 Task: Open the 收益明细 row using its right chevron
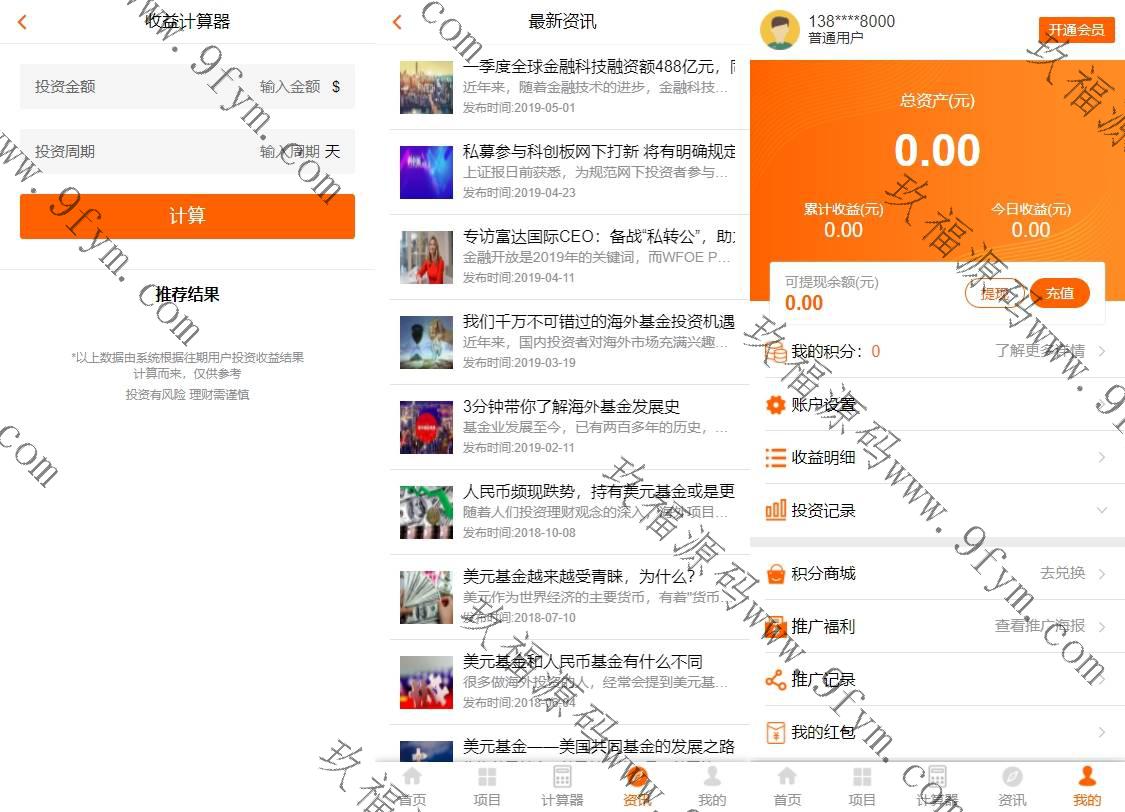(1101, 458)
